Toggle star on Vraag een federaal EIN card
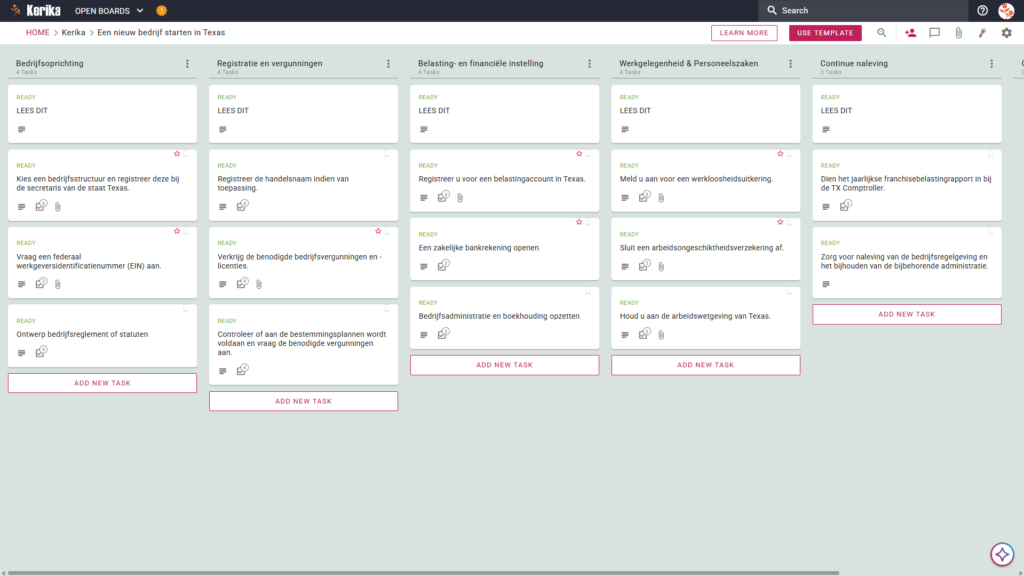Screen dimensions: 1024x576 point(177,231)
